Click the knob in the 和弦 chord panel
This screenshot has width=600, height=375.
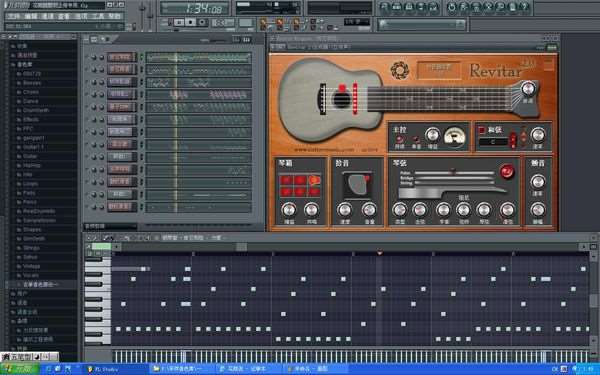[x=538, y=135]
